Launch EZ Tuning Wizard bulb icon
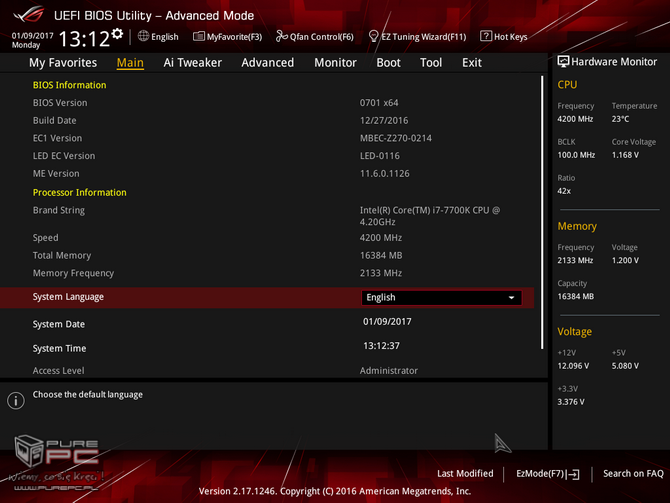This screenshot has width=670, height=503. (373, 36)
